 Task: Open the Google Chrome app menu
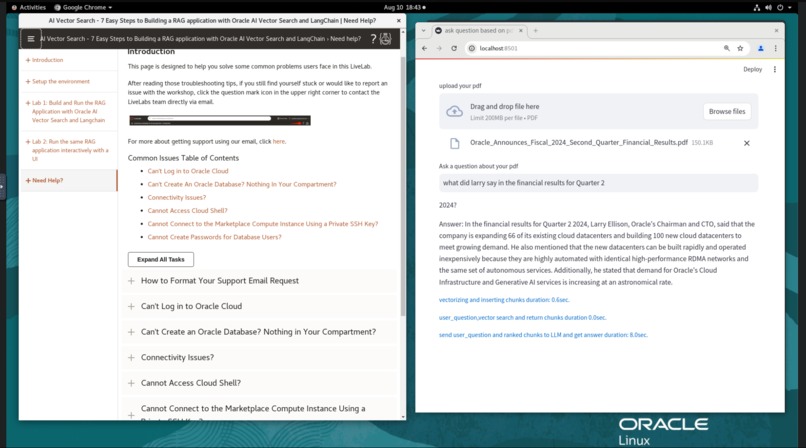[83, 8]
